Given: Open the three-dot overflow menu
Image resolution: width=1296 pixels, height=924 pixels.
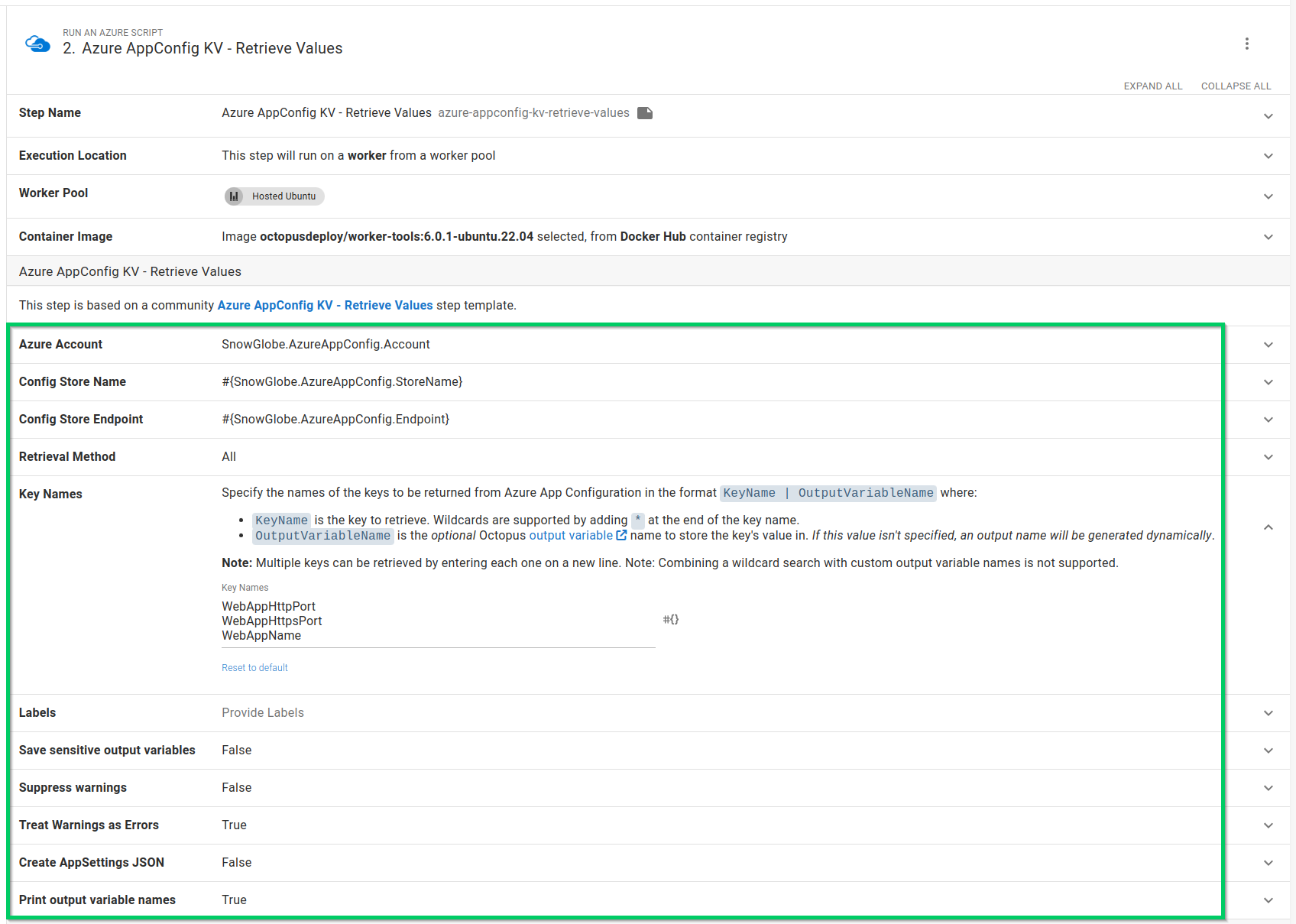Looking at the screenshot, I should [1248, 44].
